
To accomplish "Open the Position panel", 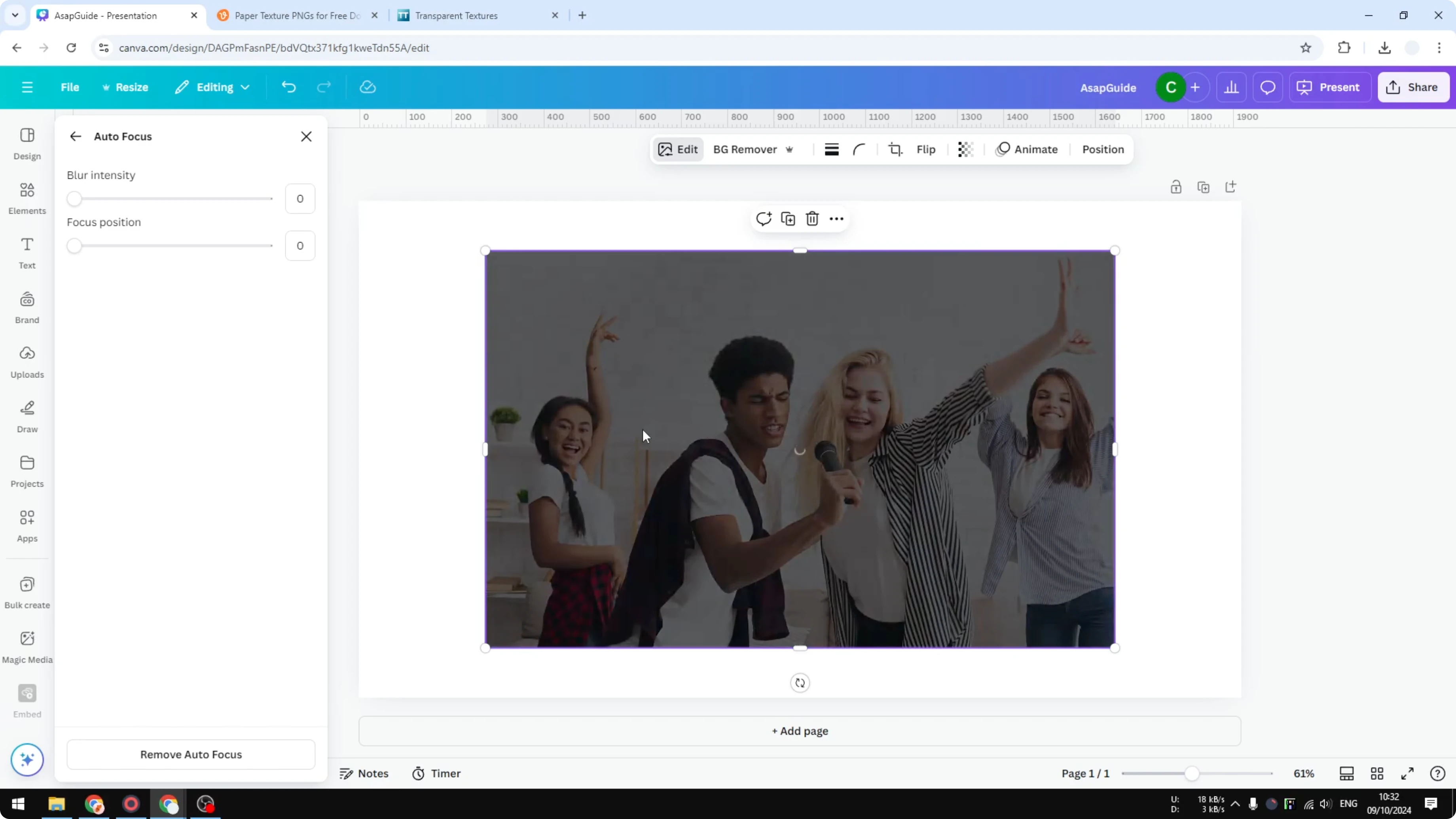I will click(x=1103, y=149).
